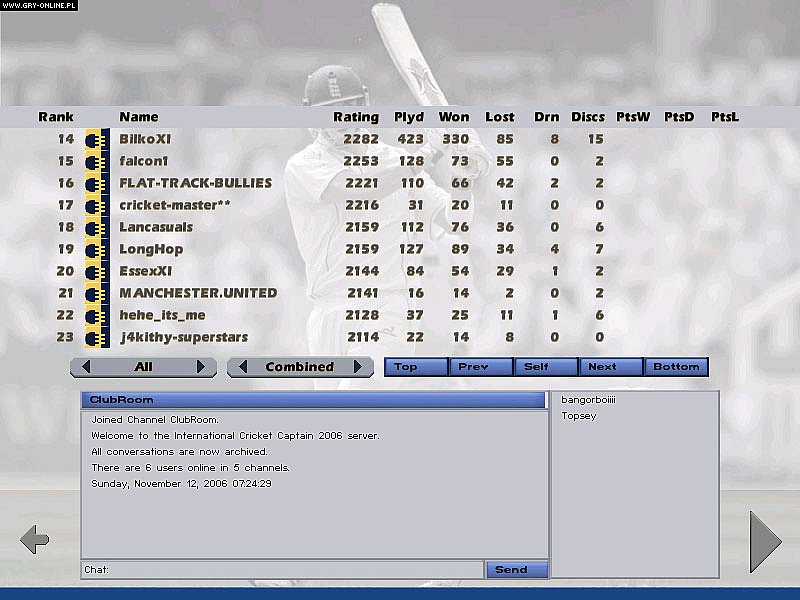This screenshot has height=600, width=800.
Task: Click the large left navigation arrow
Action: pyautogui.click(x=34, y=539)
